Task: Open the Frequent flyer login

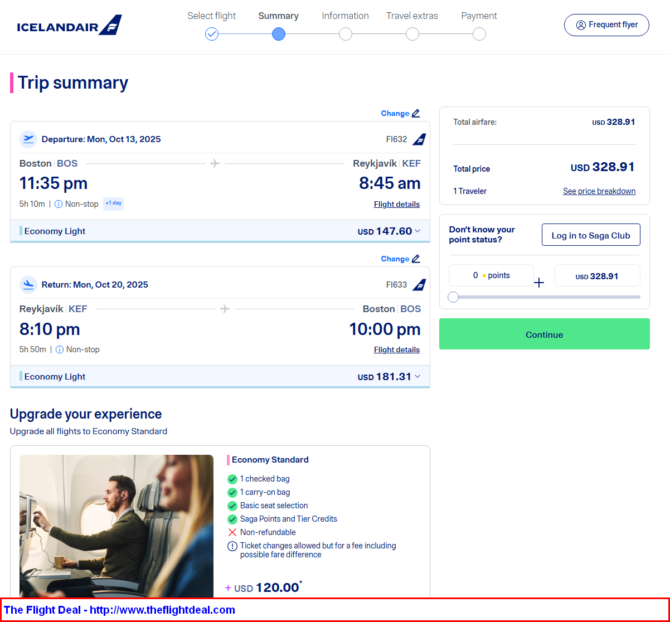Action: (x=606, y=25)
